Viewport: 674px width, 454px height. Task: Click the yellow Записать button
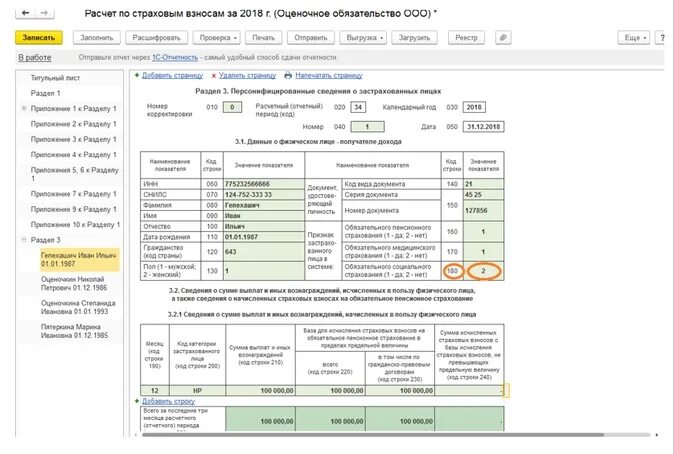coord(39,37)
